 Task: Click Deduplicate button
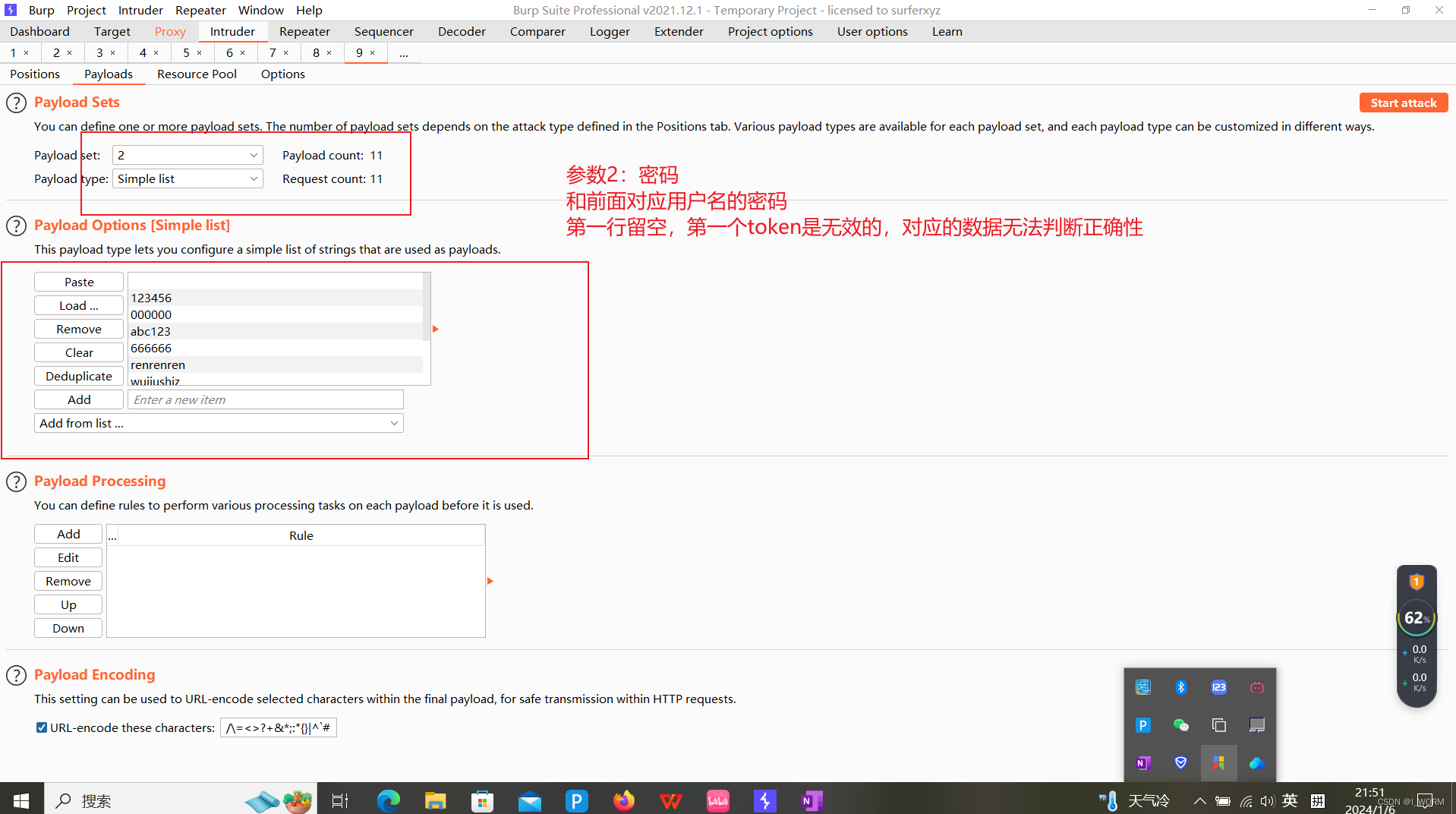pyautogui.click(x=79, y=376)
